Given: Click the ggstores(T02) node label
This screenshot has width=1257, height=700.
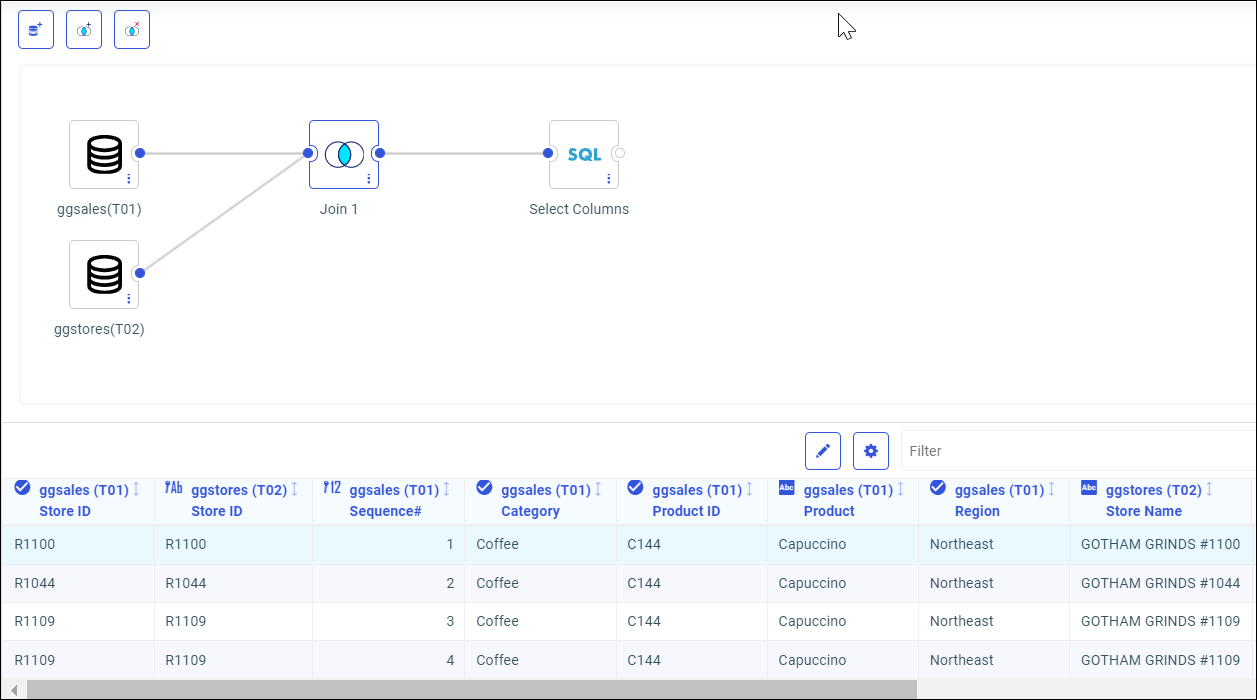Looking at the screenshot, I should coord(99,329).
